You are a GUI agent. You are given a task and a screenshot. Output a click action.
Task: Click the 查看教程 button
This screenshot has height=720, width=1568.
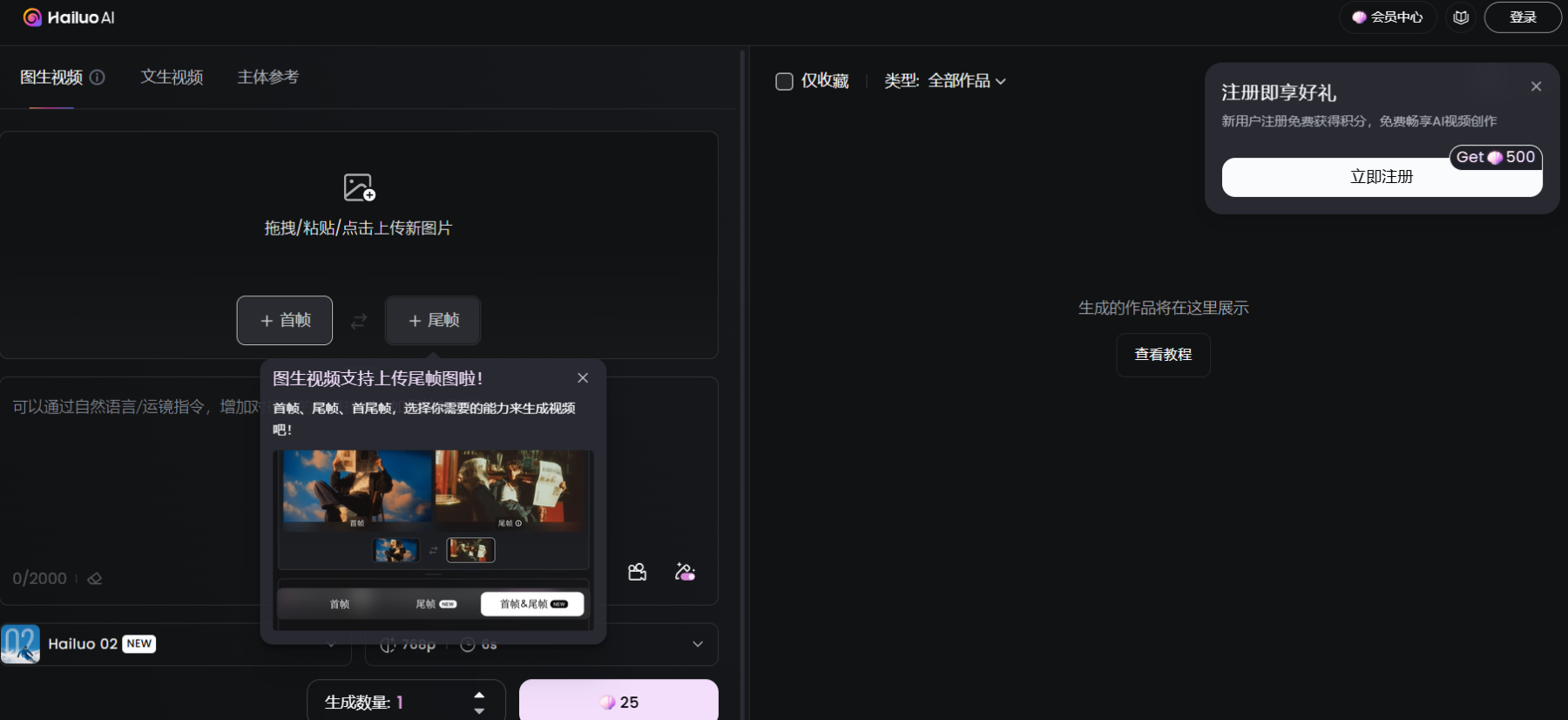pos(1163,355)
